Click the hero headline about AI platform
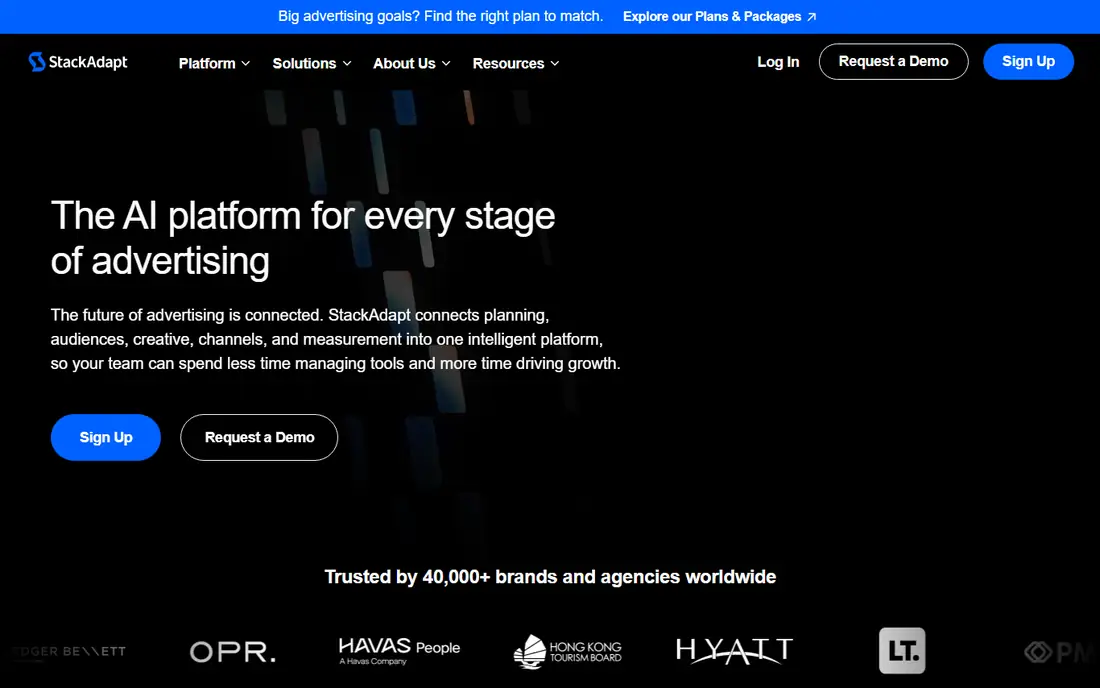The width and height of the screenshot is (1100, 688). coord(303,238)
